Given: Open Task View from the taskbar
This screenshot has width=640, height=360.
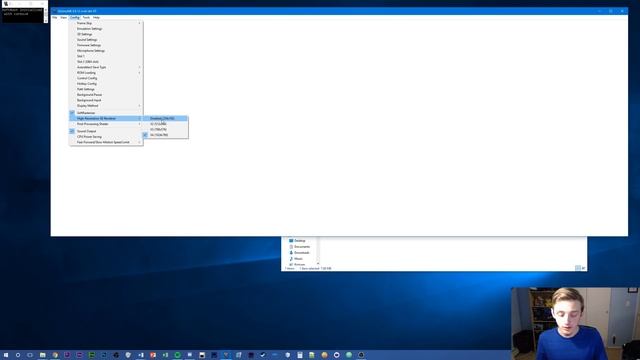Looking at the screenshot, I should [30, 355].
